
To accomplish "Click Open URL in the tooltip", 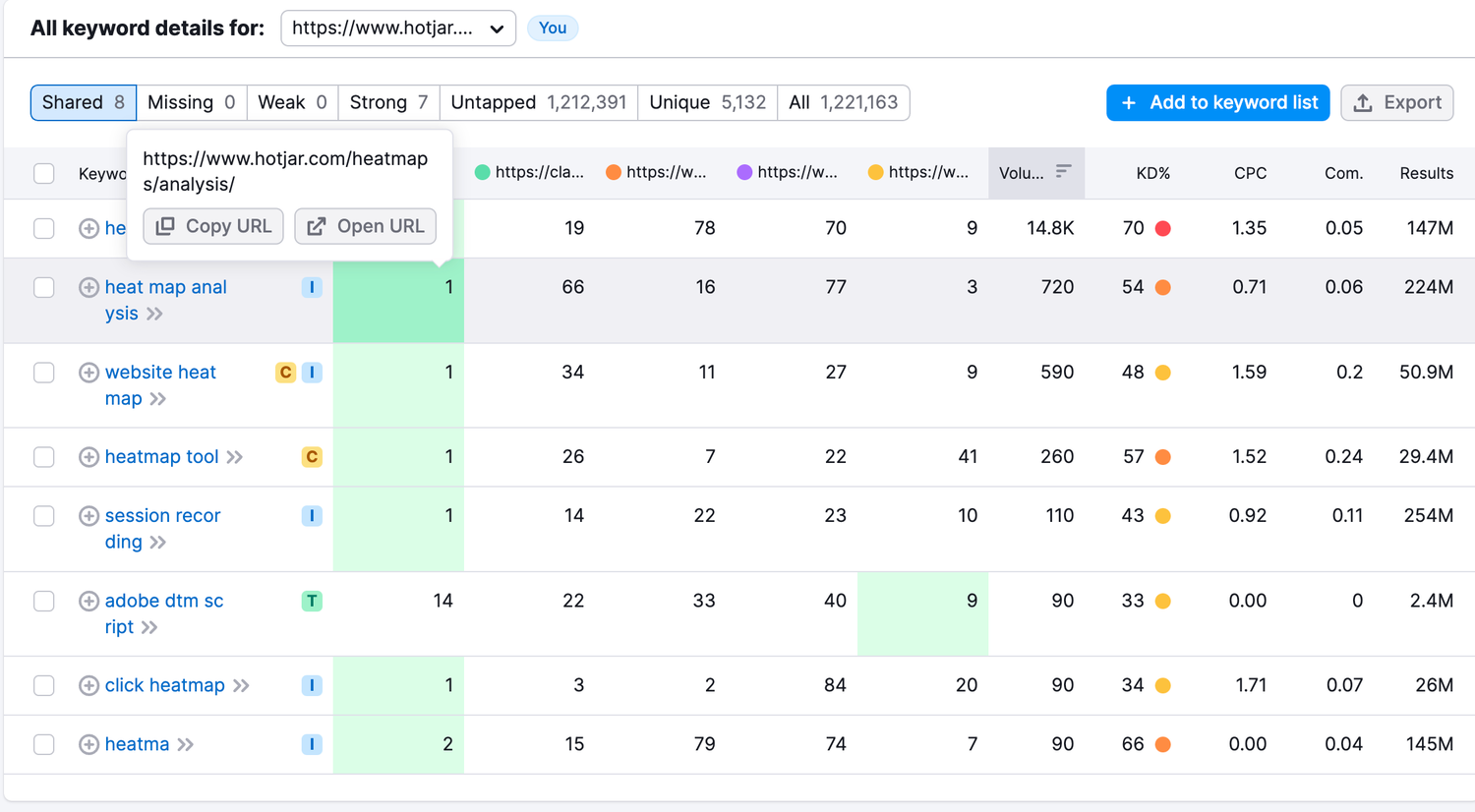I will (x=366, y=226).
